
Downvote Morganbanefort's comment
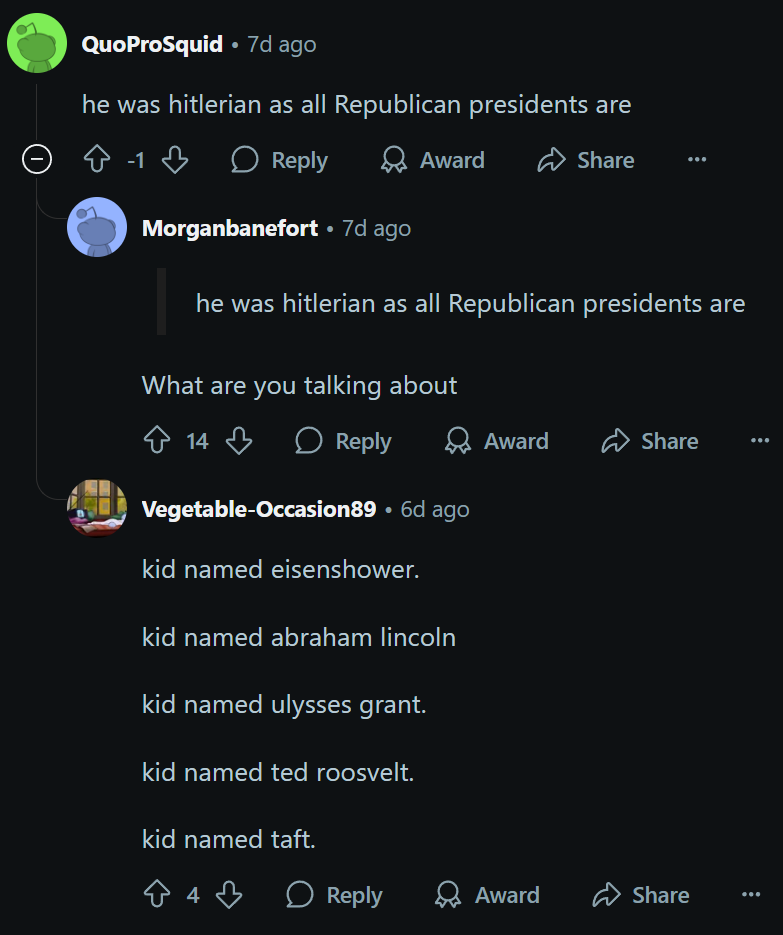[x=239, y=441]
